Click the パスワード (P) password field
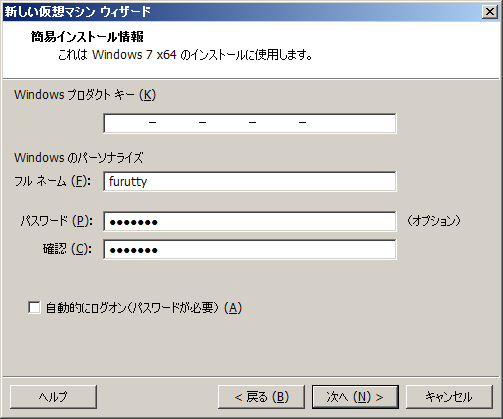The height and width of the screenshot is (419, 503). [250, 221]
